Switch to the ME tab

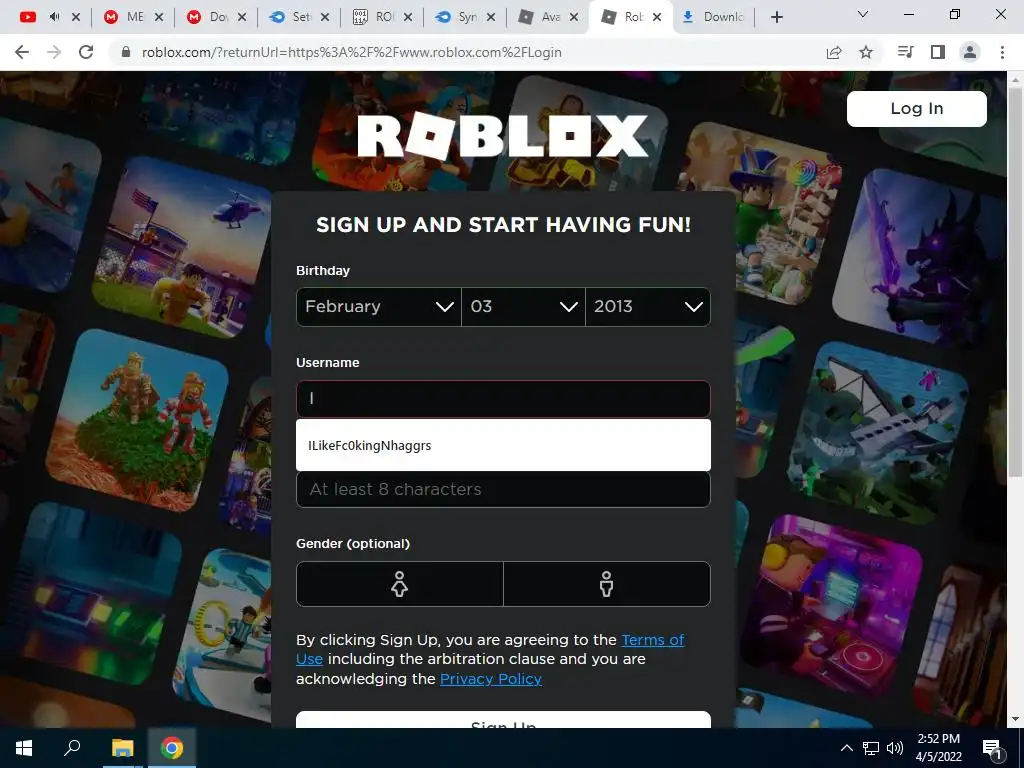click(127, 17)
